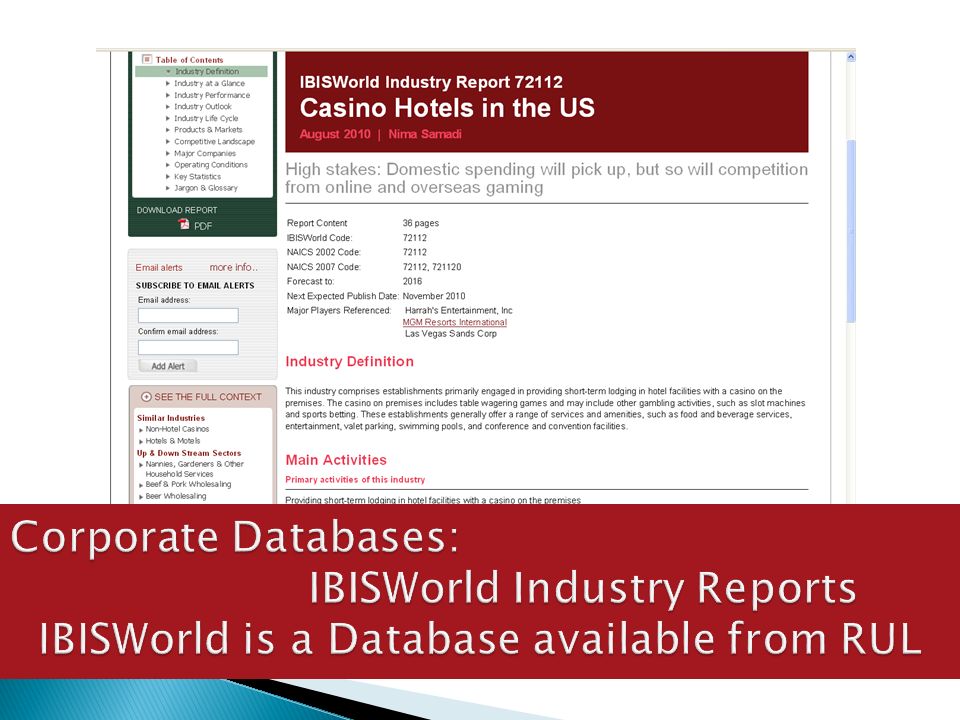Expand the Industry Outlook arrow

click(x=168, y=107)
